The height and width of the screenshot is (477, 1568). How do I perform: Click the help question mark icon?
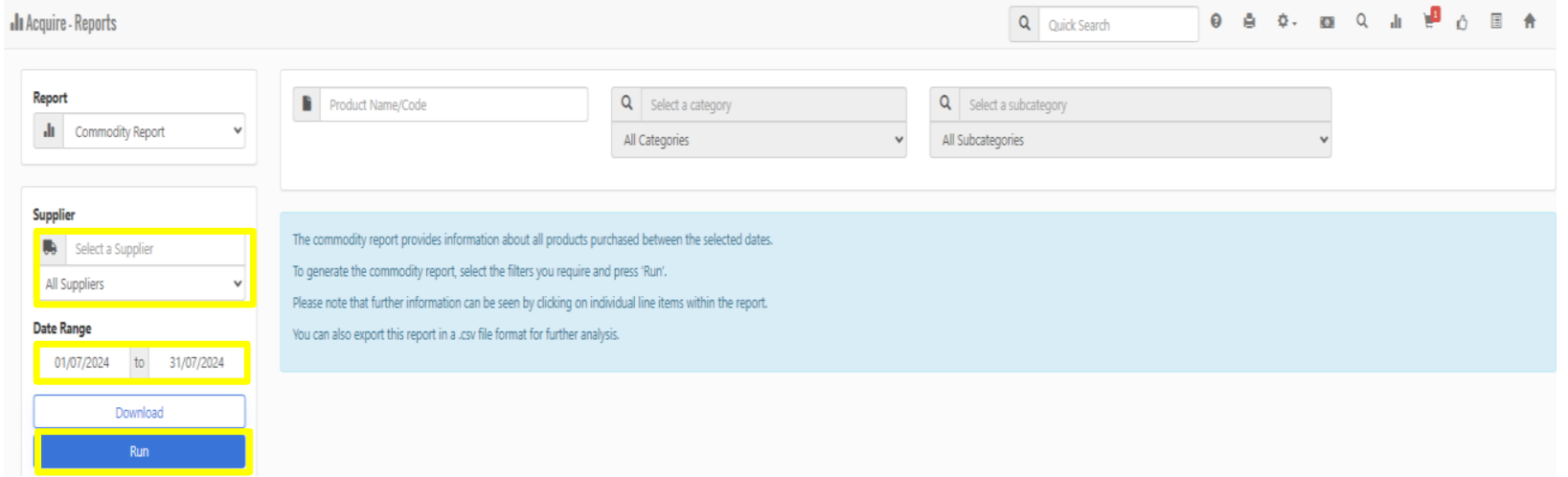[x=1216, y=21]
